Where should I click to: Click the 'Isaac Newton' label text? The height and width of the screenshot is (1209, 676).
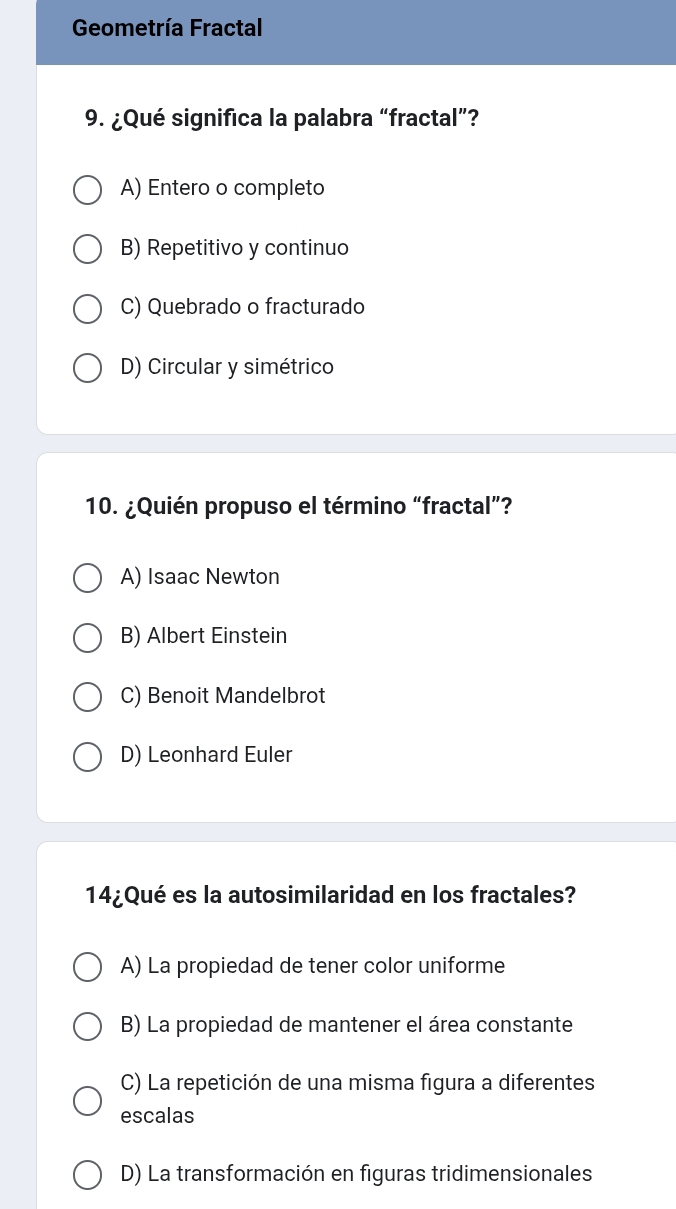click(214, 577)
